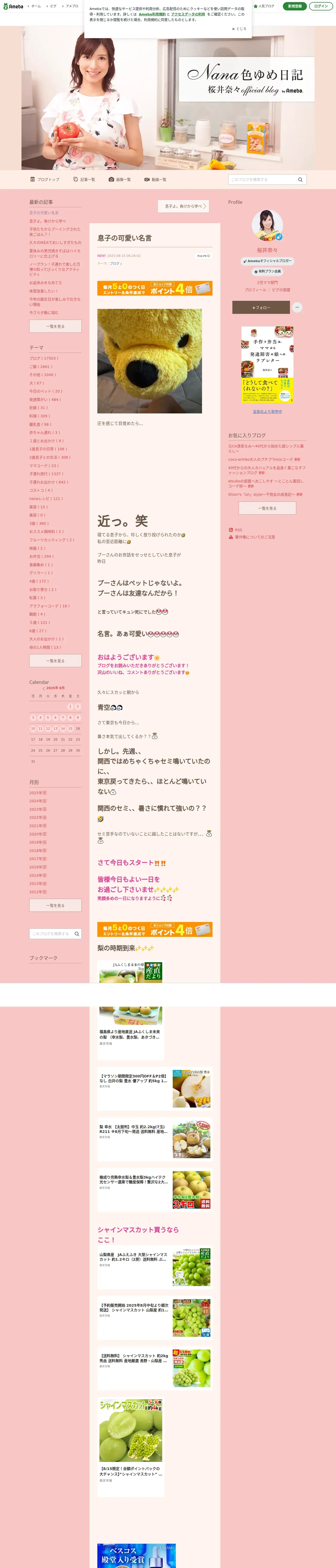Open the Pooh plush photo
Screen dimensions: 336x1568
149,361
